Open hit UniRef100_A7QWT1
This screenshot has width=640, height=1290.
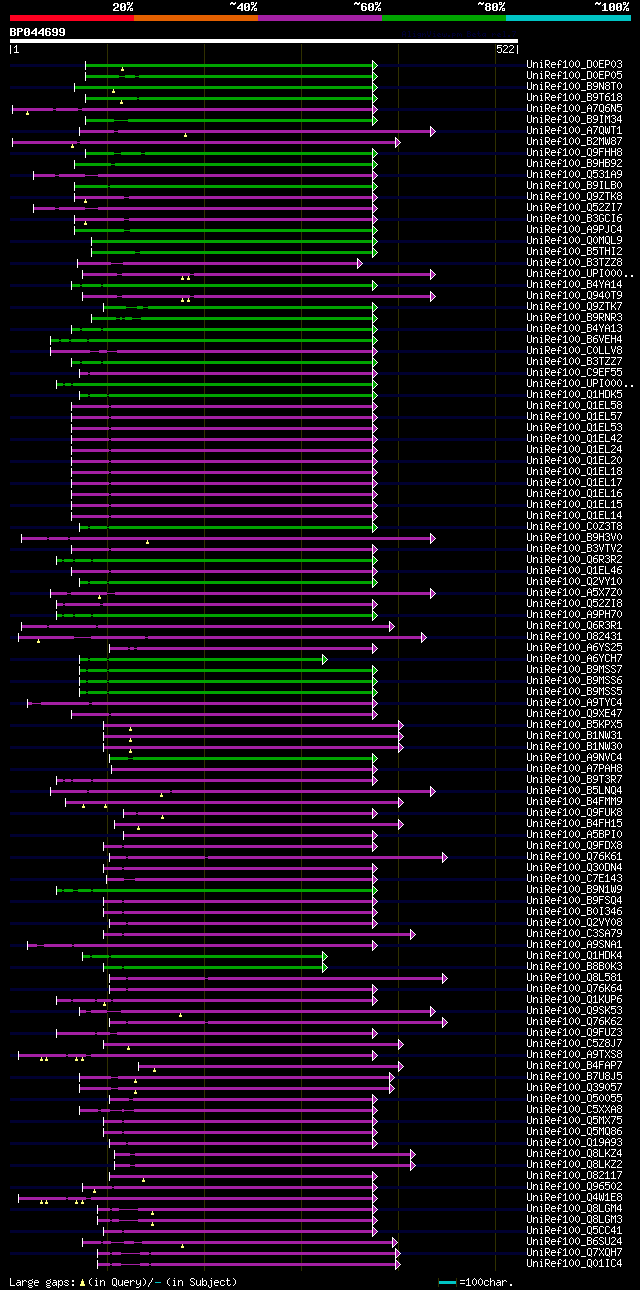coord(574,131)
